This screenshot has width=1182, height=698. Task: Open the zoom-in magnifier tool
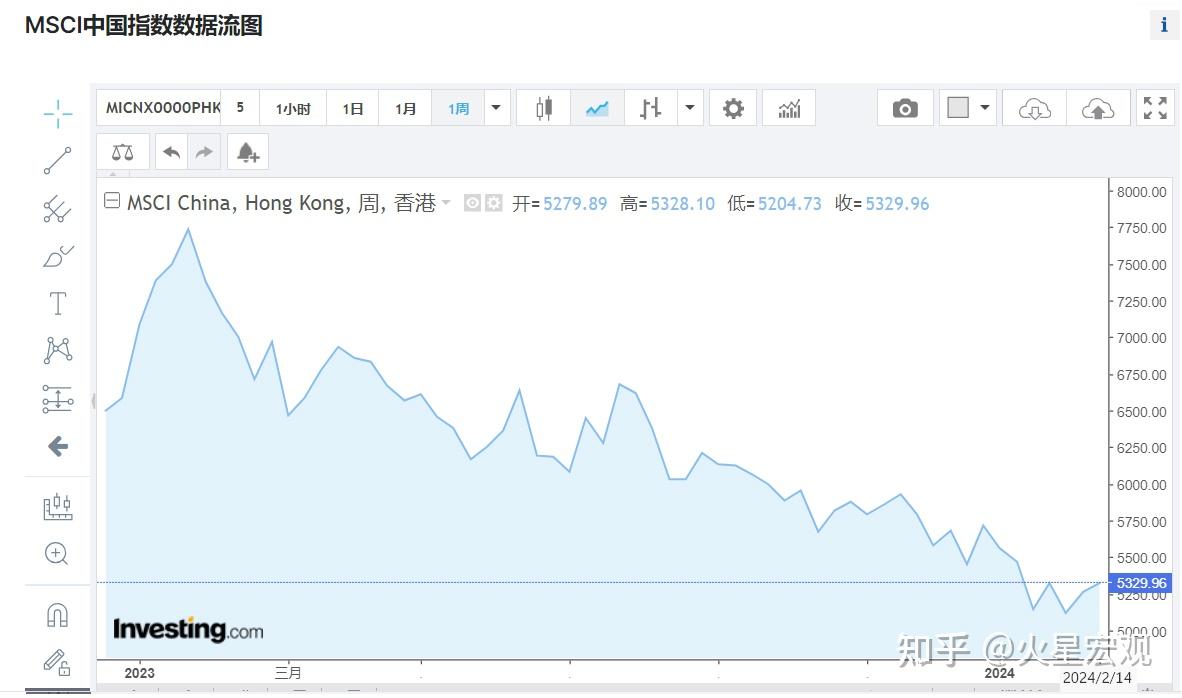point(57,553)
